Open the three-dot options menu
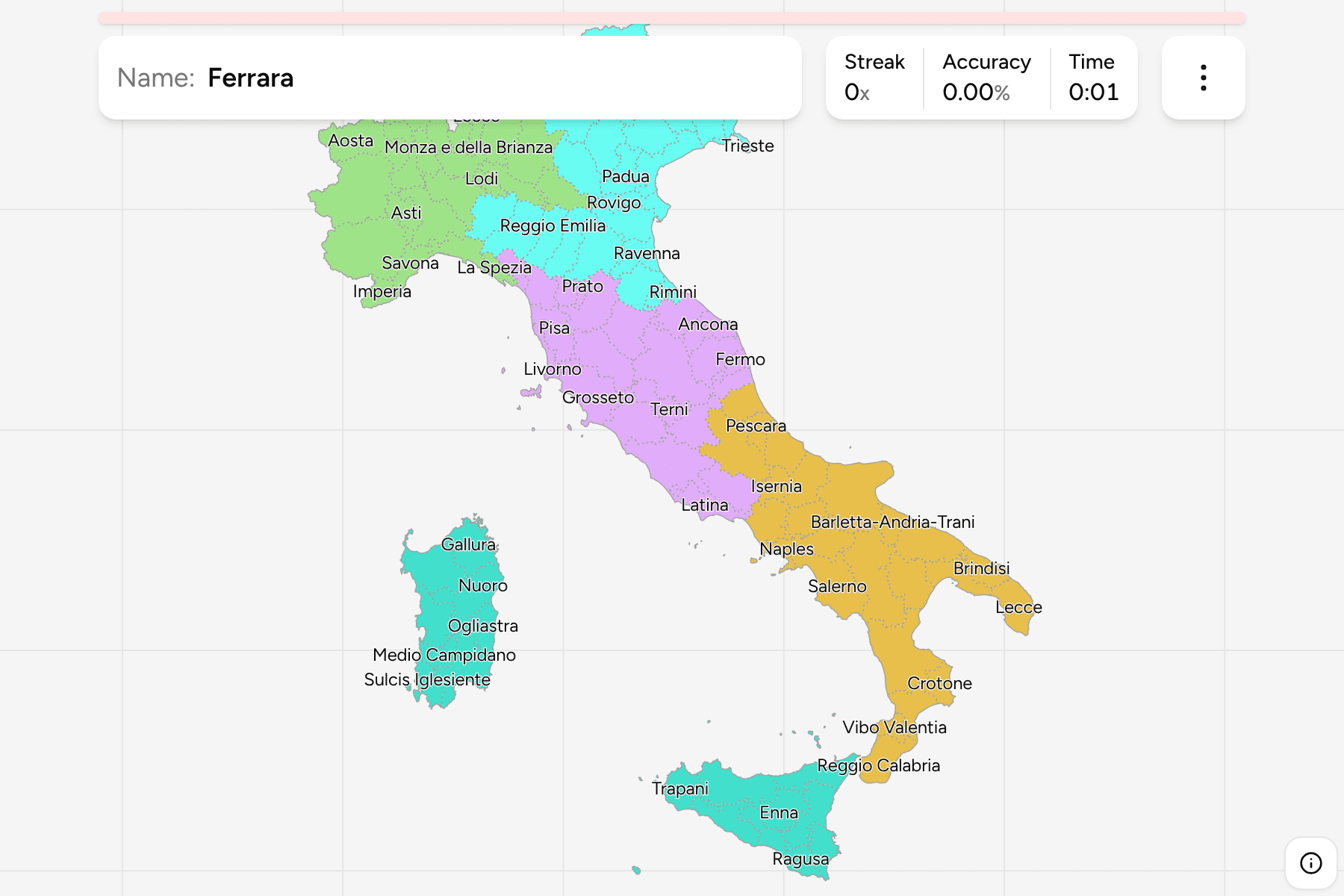 (x=1203, y=78)
